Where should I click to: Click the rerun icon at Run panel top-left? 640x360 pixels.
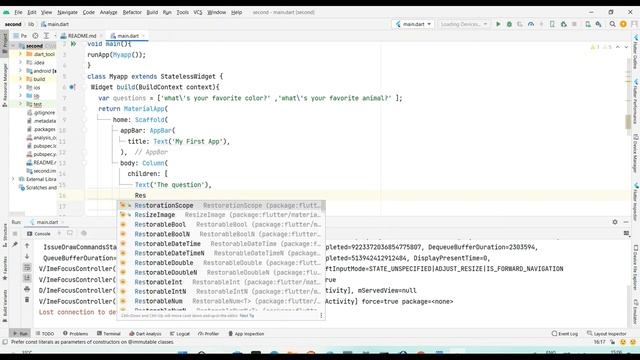click(15, 233)
